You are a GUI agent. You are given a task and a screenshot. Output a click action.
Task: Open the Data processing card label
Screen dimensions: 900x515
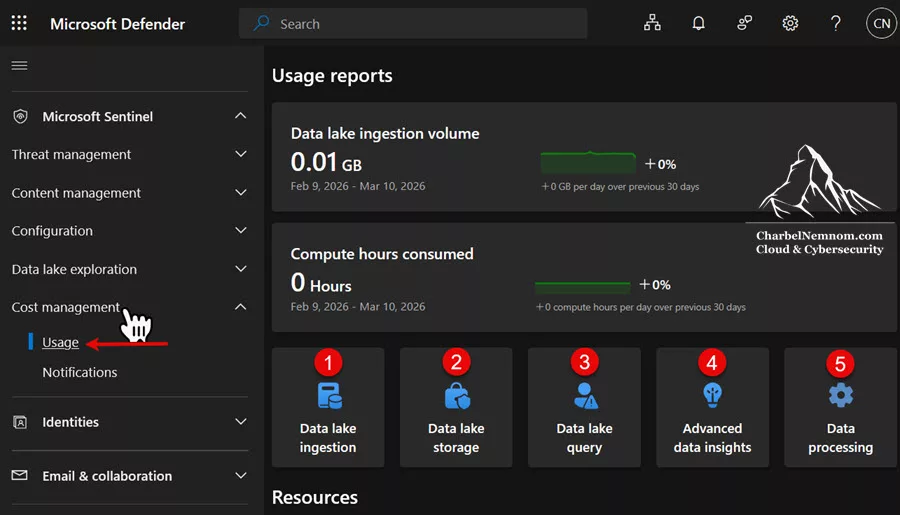(840, 438)
